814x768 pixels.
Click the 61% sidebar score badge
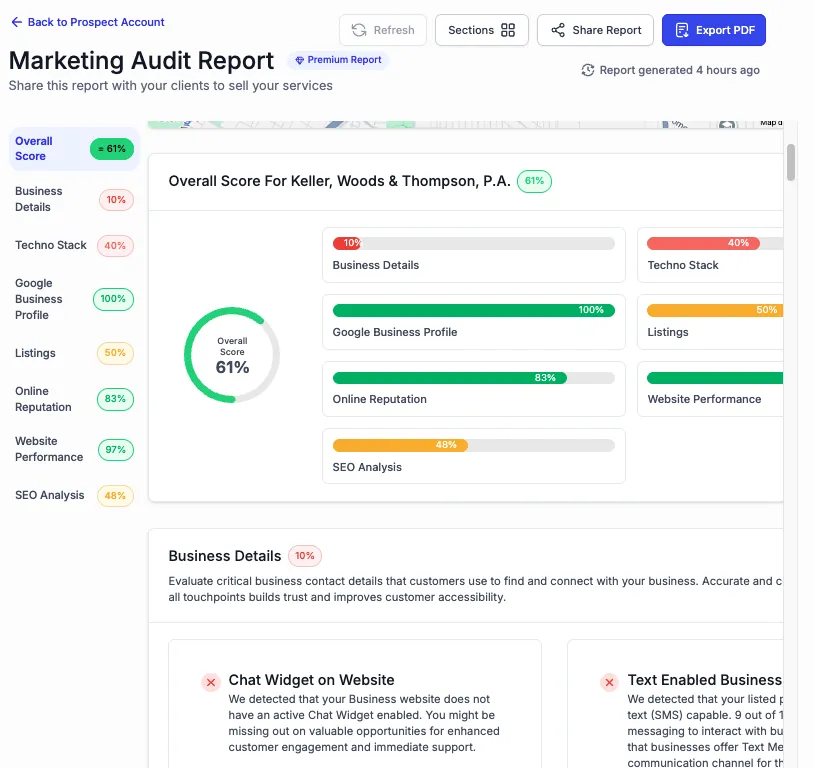coord(112,149)
